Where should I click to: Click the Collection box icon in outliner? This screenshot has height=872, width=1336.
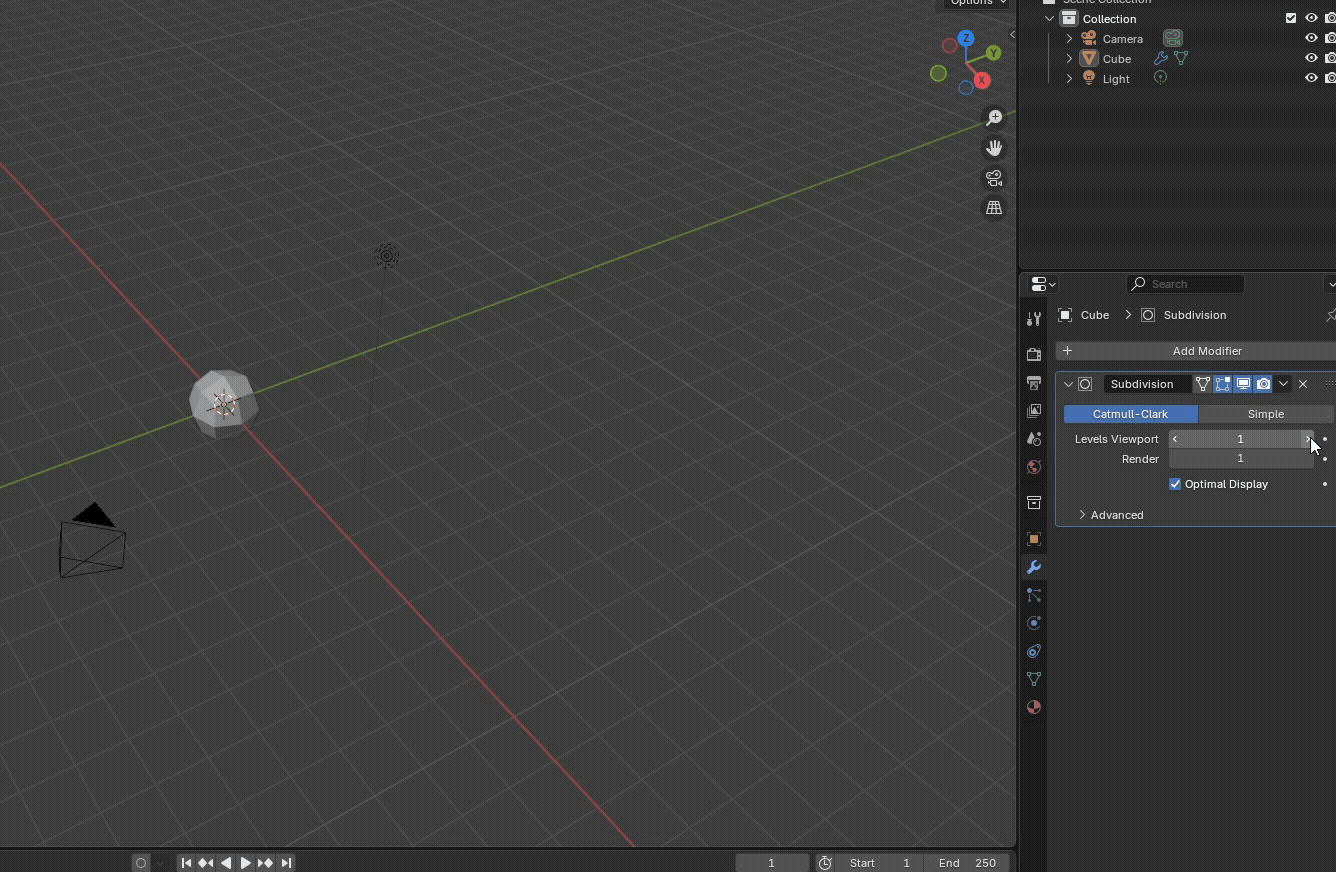(x=1069, y=18)
